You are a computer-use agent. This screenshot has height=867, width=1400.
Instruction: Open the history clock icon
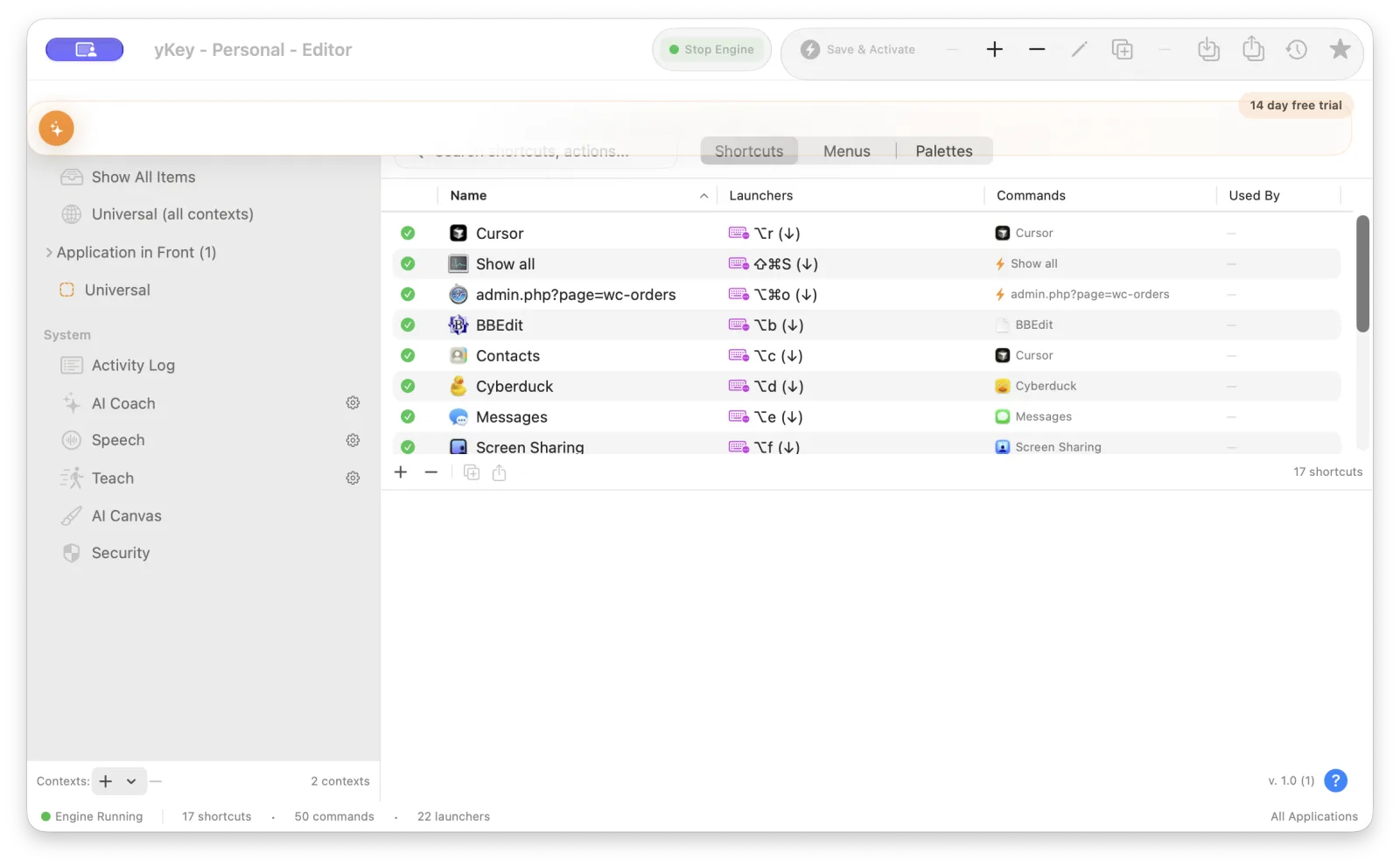point(1297,50)
